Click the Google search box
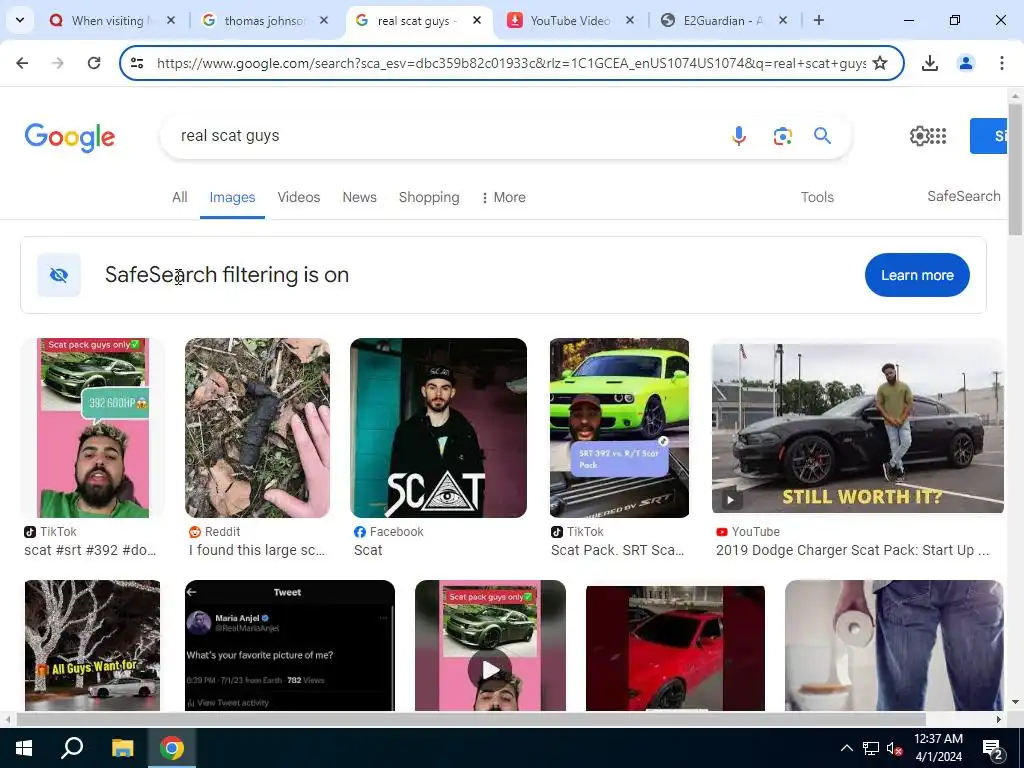The width and height of the screenshot is (1024, 768). (444, 136)
